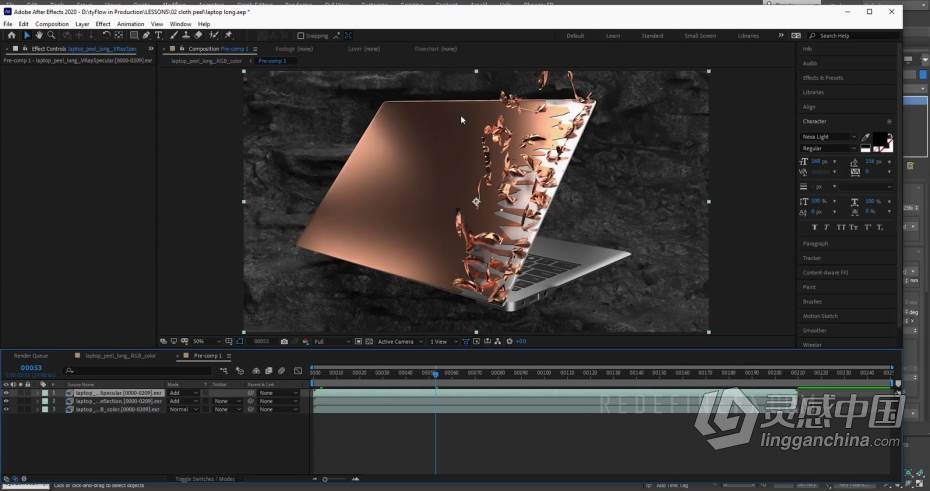Click the snapshot camera icon in the viewer
Viewport: 930px width, 491px height.
[284, 342]
